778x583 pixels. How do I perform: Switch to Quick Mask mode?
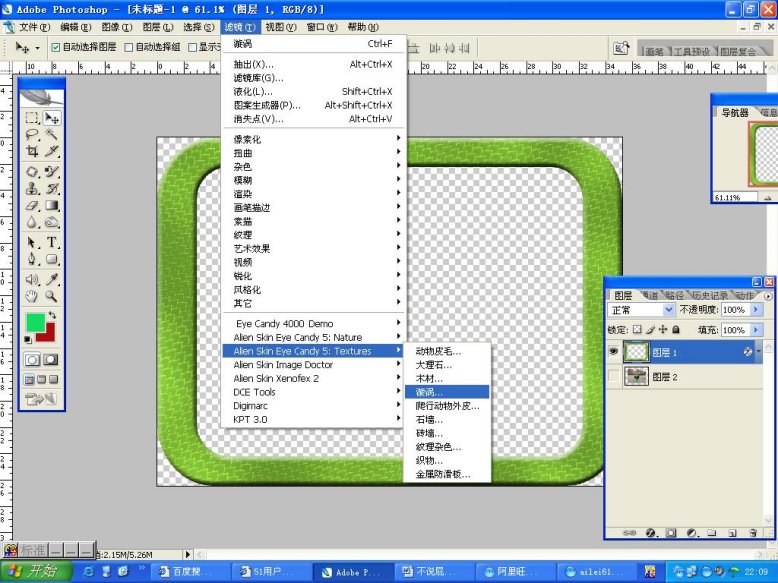click(51, 360)
